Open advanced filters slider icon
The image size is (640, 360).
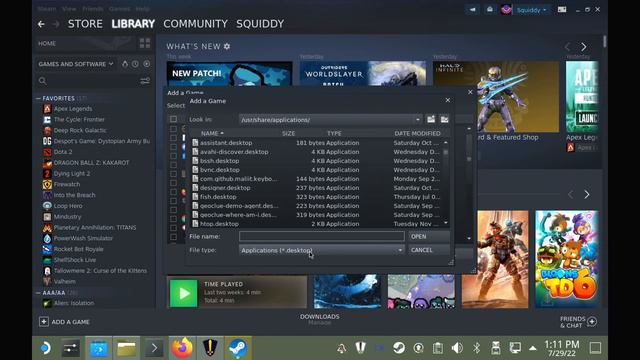145,81
